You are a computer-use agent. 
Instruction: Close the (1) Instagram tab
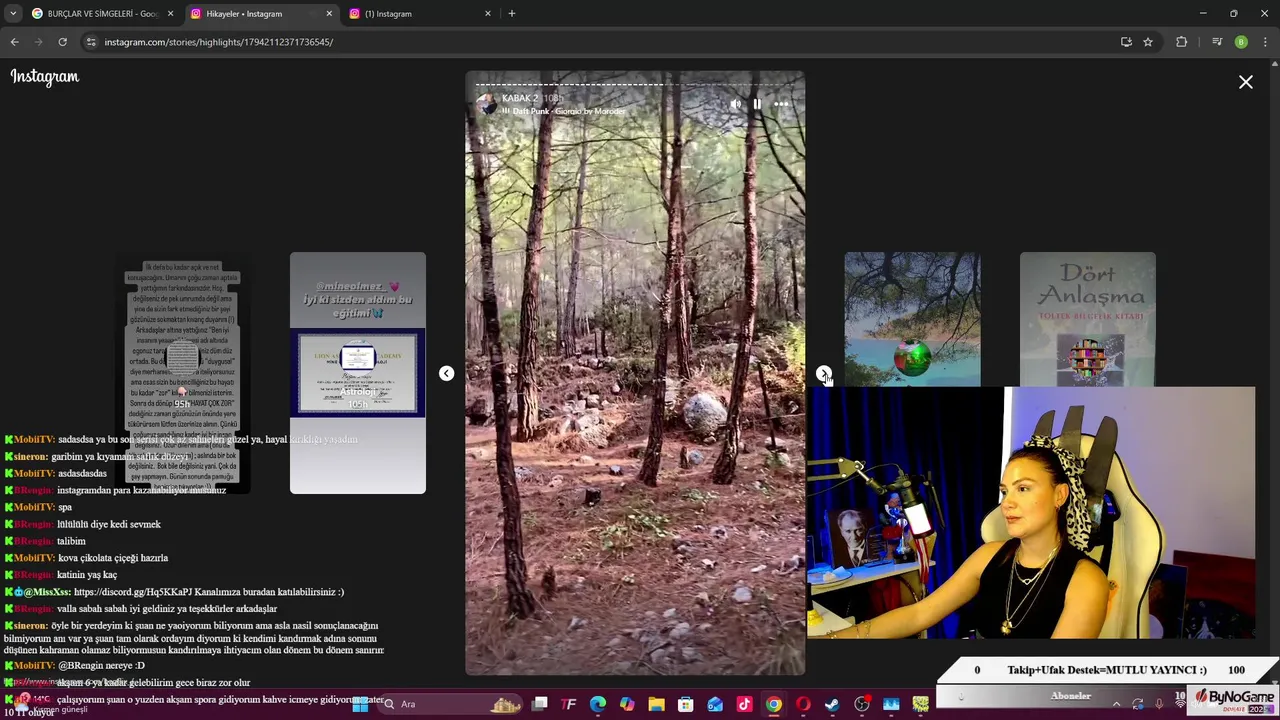488,14
